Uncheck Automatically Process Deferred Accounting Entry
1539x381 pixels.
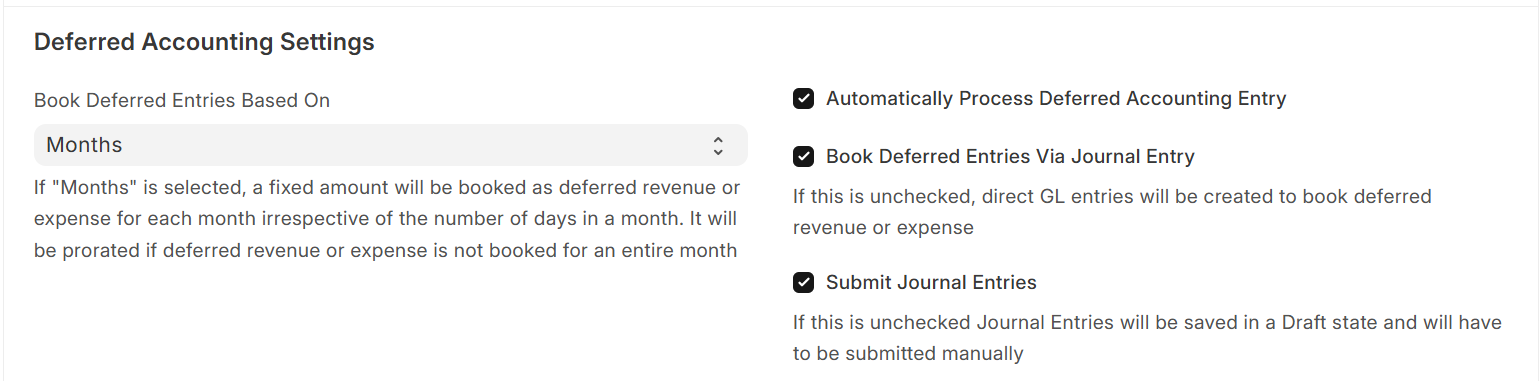point(803,99)
